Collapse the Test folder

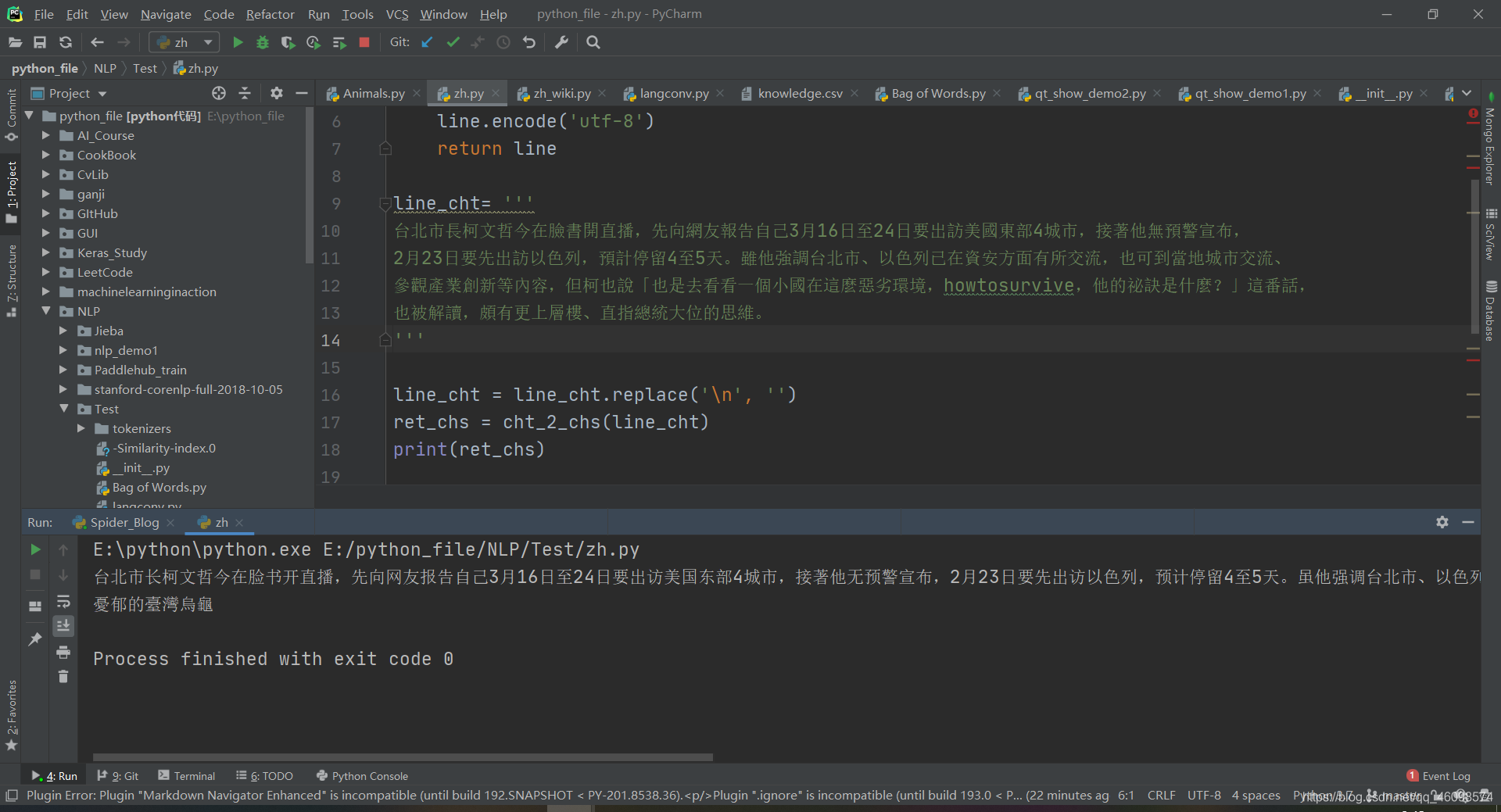click(x=63, y=409)
